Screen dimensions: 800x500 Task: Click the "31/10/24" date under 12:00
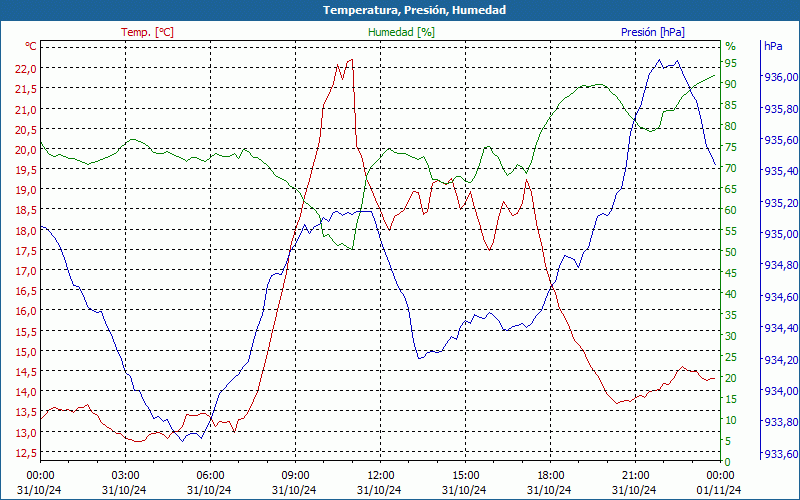click(379, 490)
